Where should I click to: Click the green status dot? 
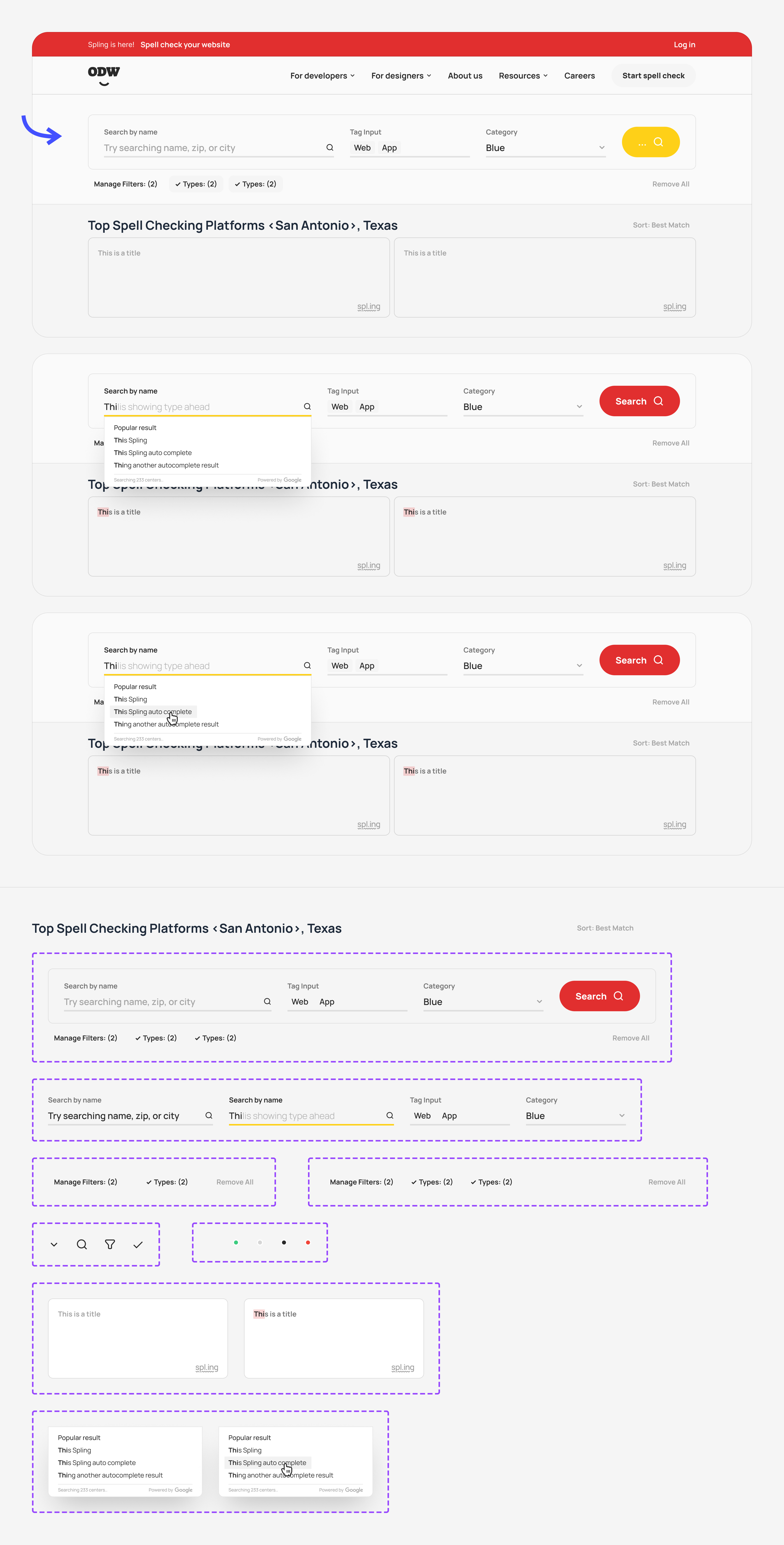tap(236, 1243)
